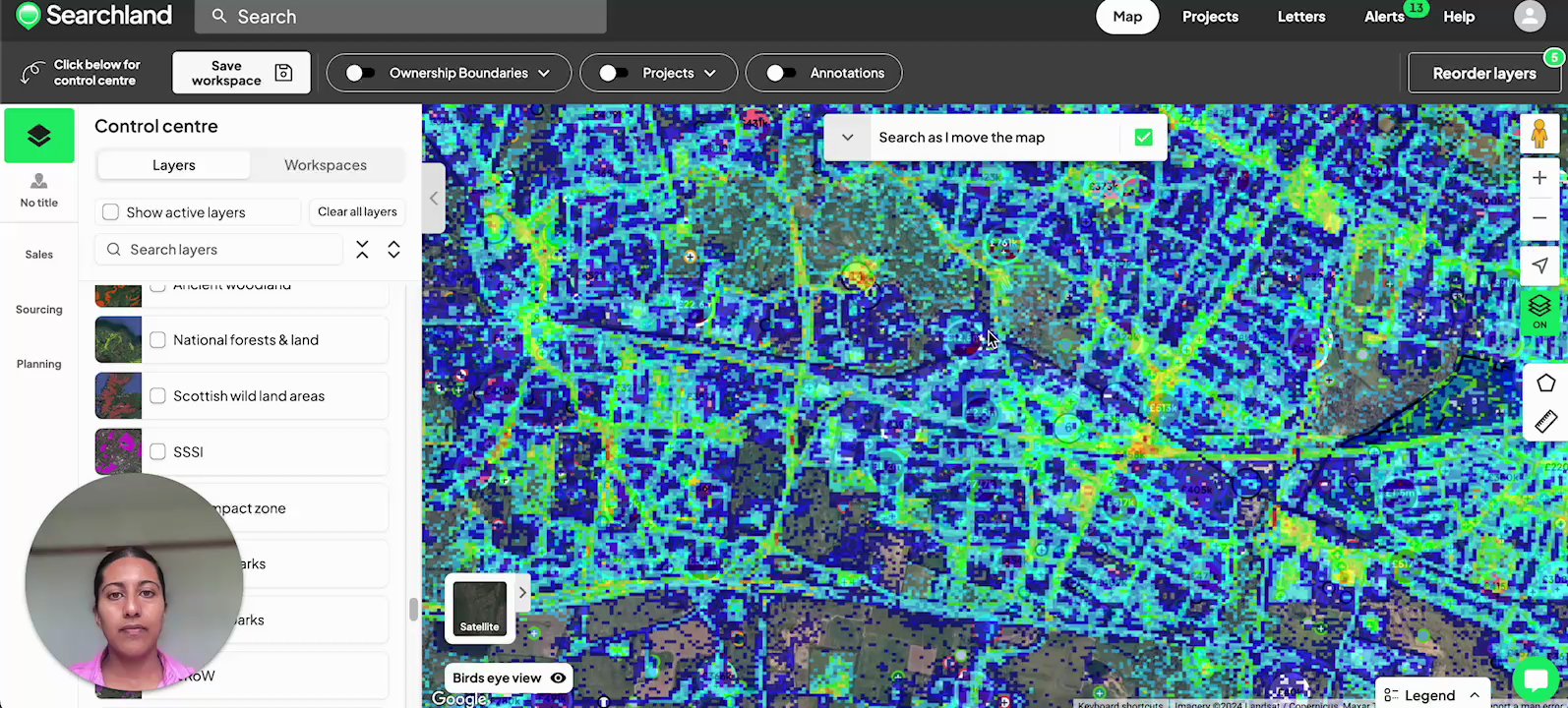Collapse all layer groups icon
The width and height of the screenshot is (1568, 708).
[x=362, y=250]
